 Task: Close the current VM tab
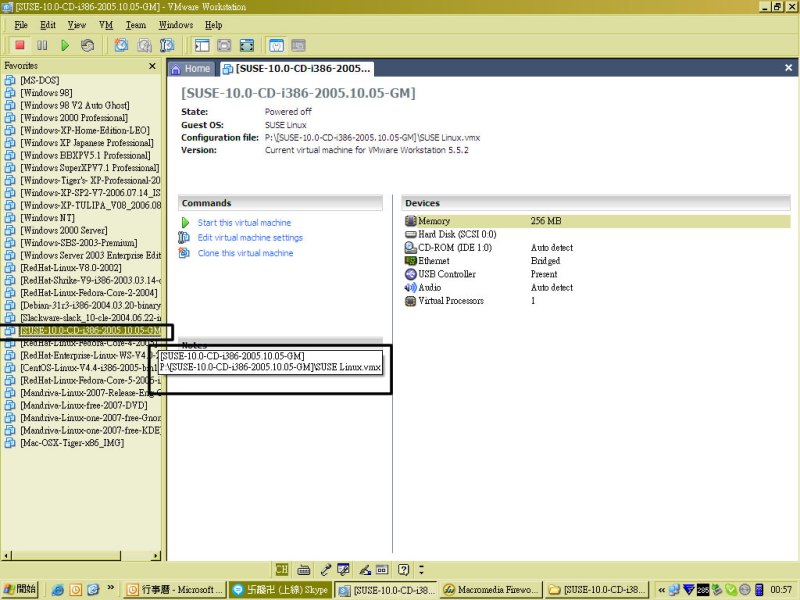[x=788, y=68]
